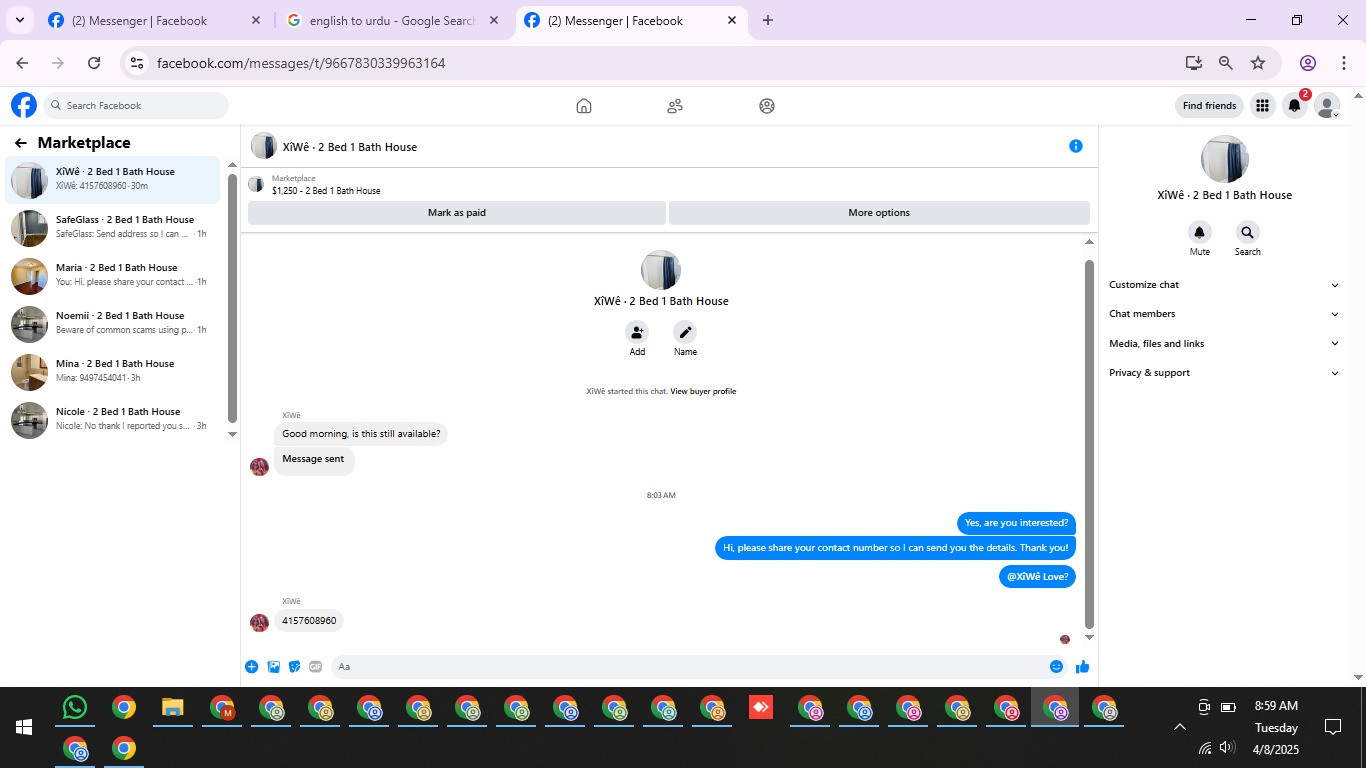Viewport: 1366px width, 768px height.
Task: Mute the conversation bell icon
Action: [1199, 232]
